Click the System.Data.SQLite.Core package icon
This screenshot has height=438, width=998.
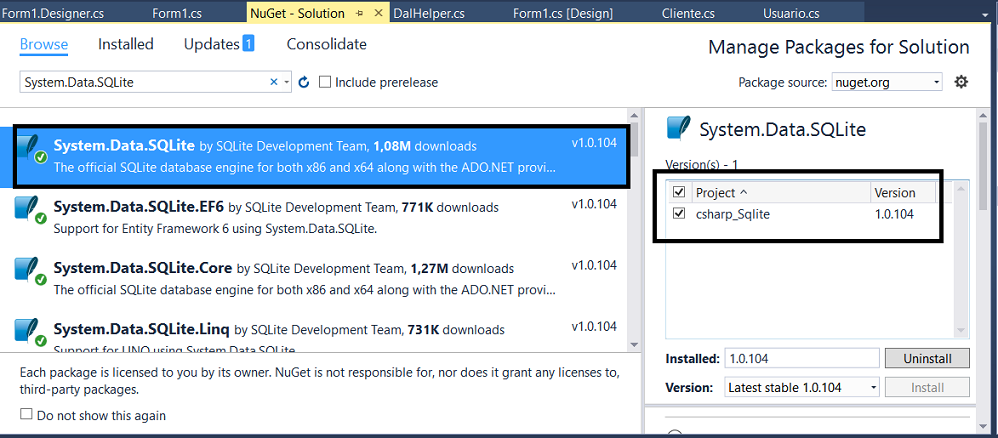click(31, 271)
